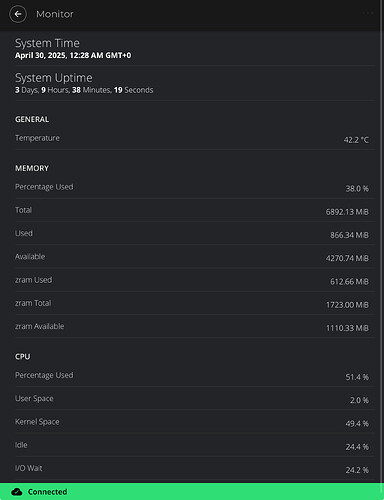This screenshot has height=500, width=384.
Task: Click the cloud icon beside Connected
Action: (x=17, y=492)
